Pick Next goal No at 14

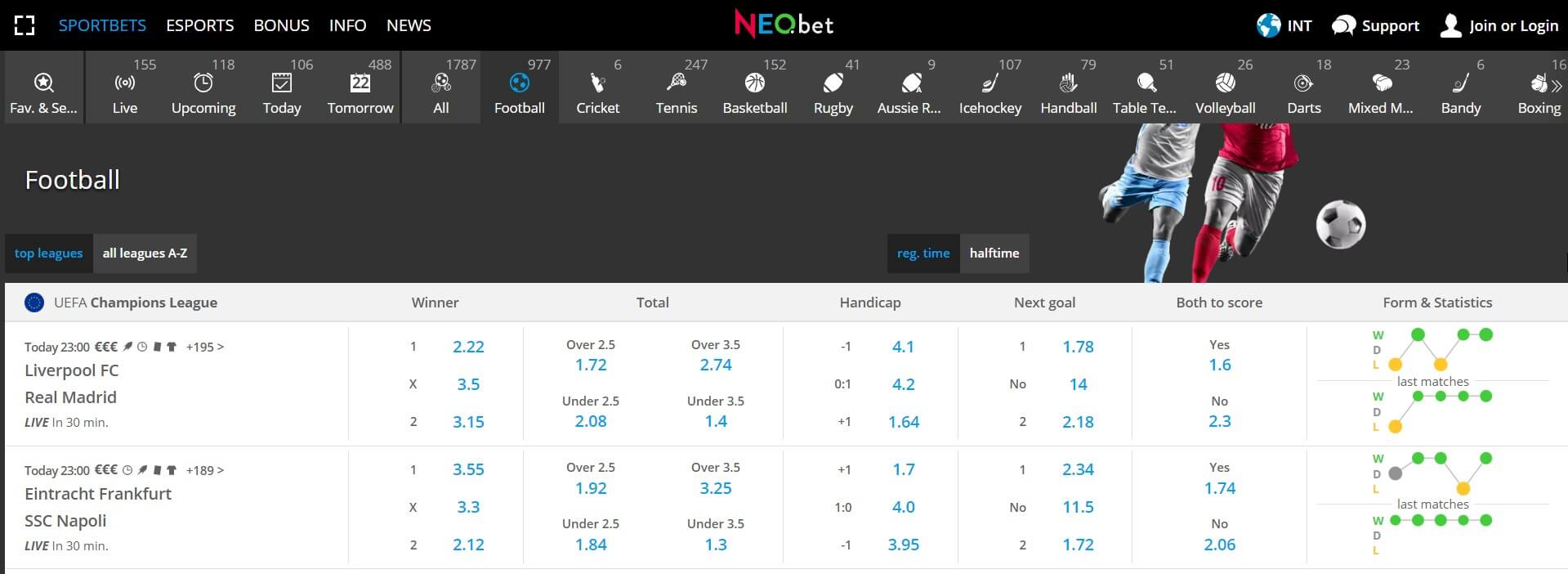(x=1079, y=384)
